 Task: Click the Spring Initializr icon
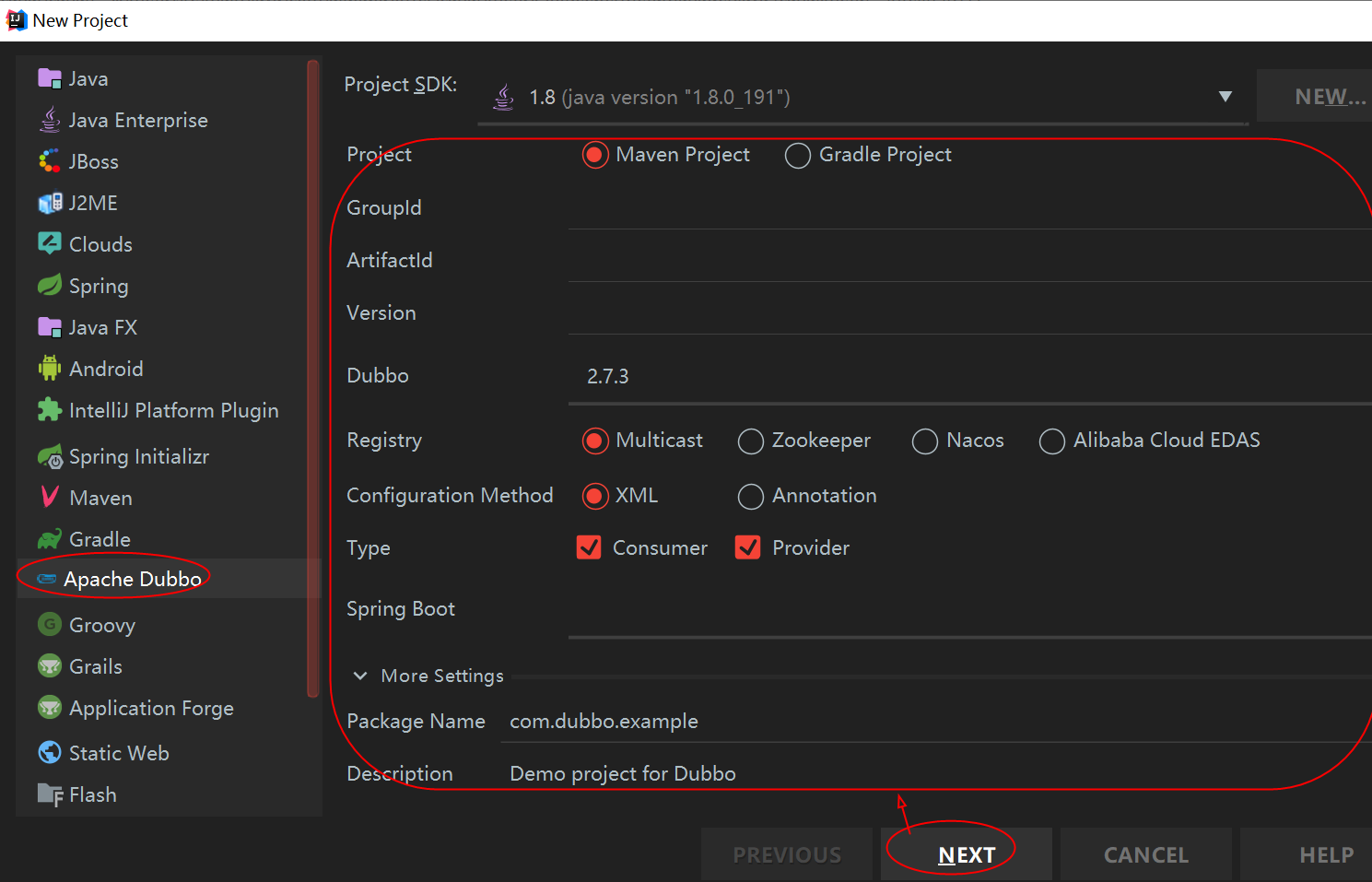pos(50,456)
